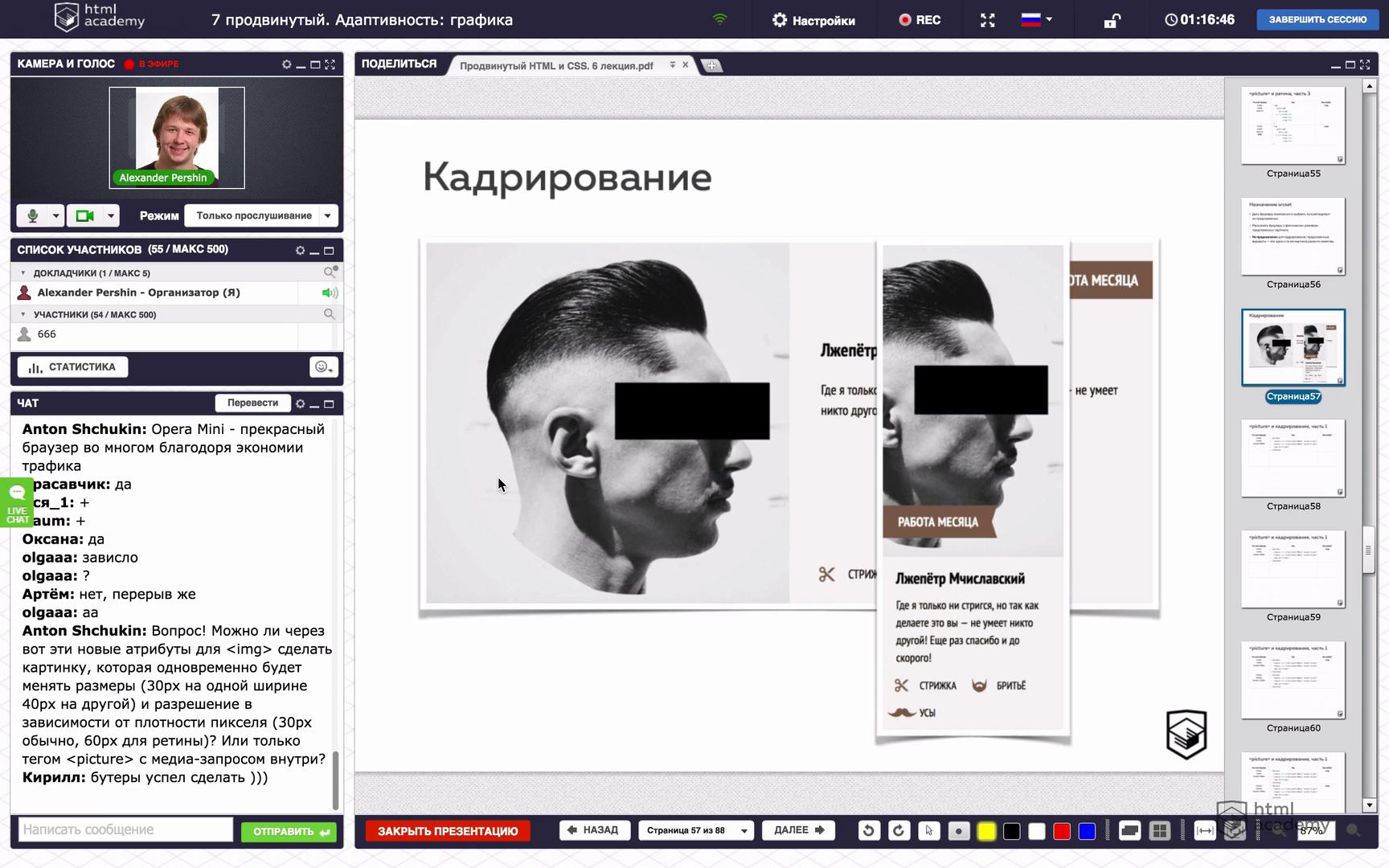Image resolution: width=1389 pixels, height=868 pixels.
Task: Open Настройки settings in top bar
Action: 813,20
